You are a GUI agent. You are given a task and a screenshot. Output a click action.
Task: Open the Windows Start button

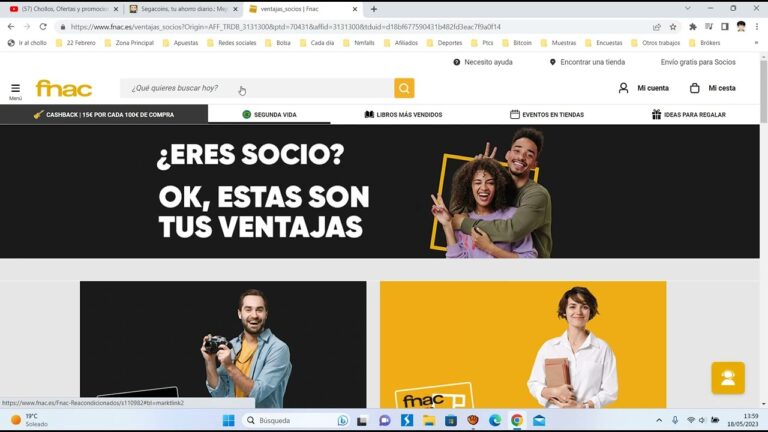(228, 420)
